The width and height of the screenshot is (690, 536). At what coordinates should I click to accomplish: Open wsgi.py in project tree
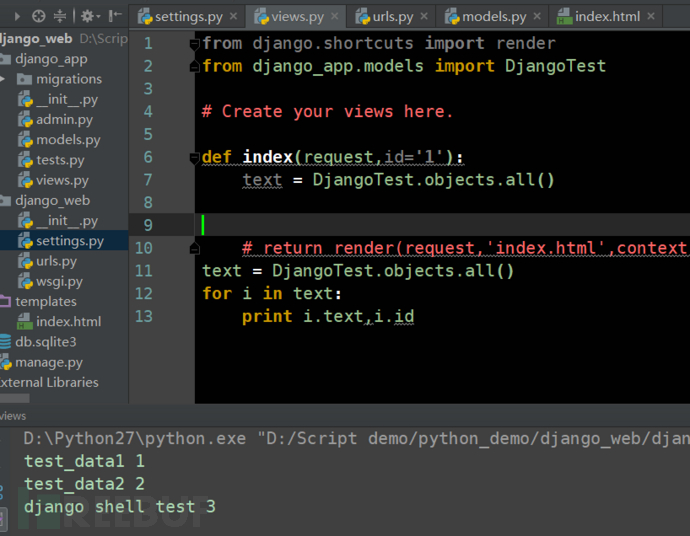[x=51, y=282]
